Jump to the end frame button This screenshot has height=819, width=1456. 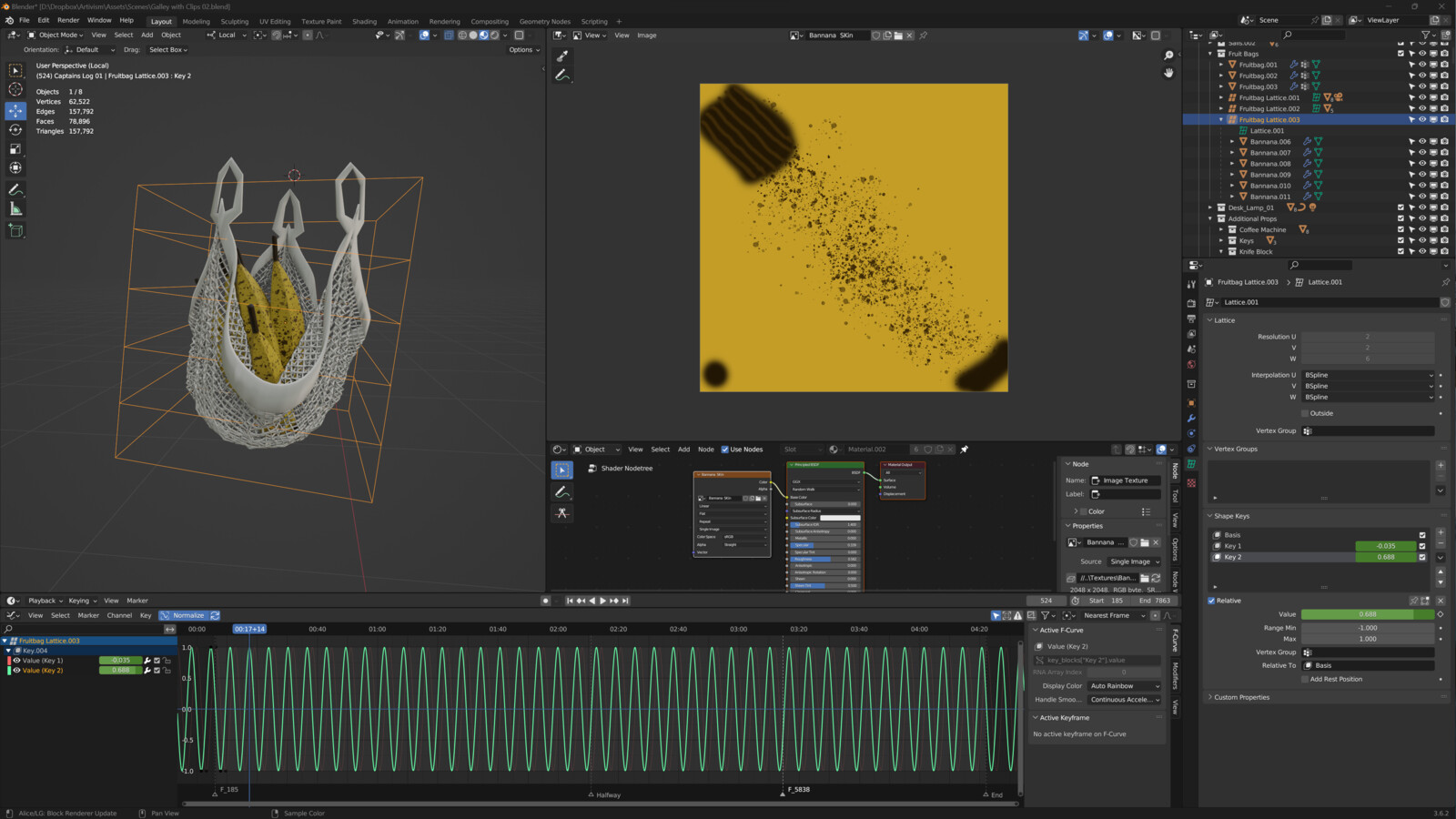point(625,601)
